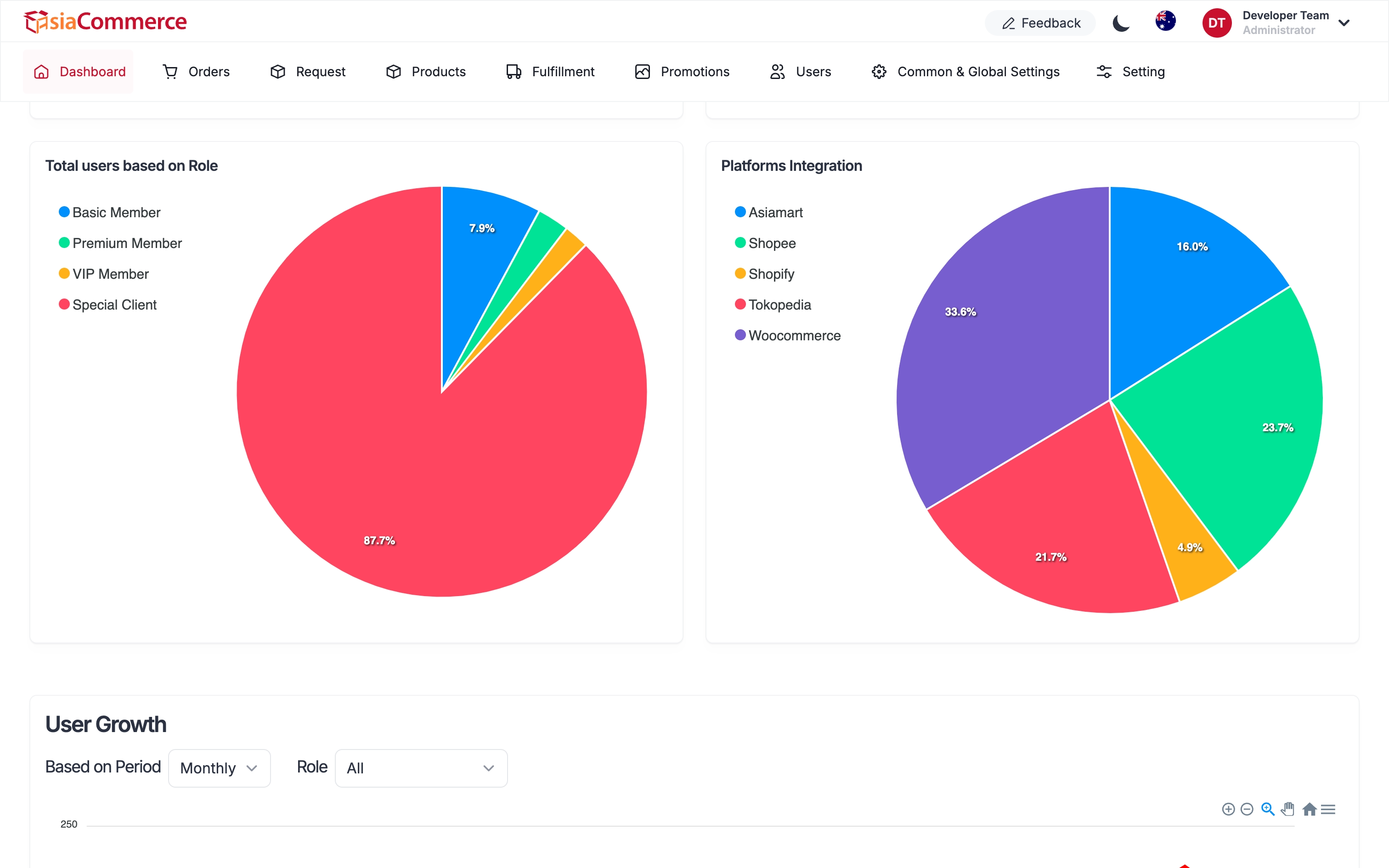
Task: Click the AsiaCommerce logo
Action: click(105, 22)
